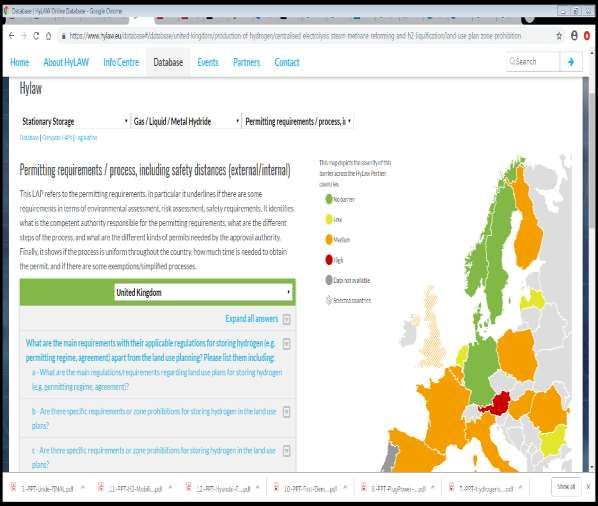The image size is (598, 506).
Task: Click the Expand all answers link
Action: coord(251,319)
